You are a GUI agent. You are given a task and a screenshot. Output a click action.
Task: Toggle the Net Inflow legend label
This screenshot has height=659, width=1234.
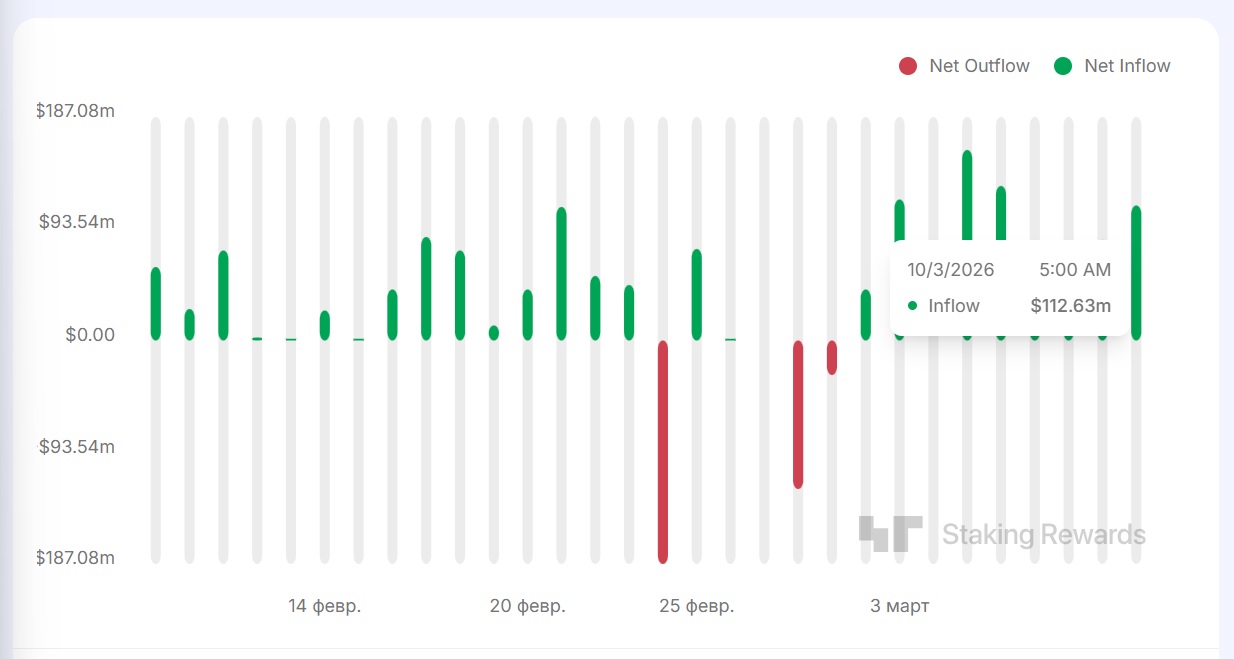point(1127,66)
